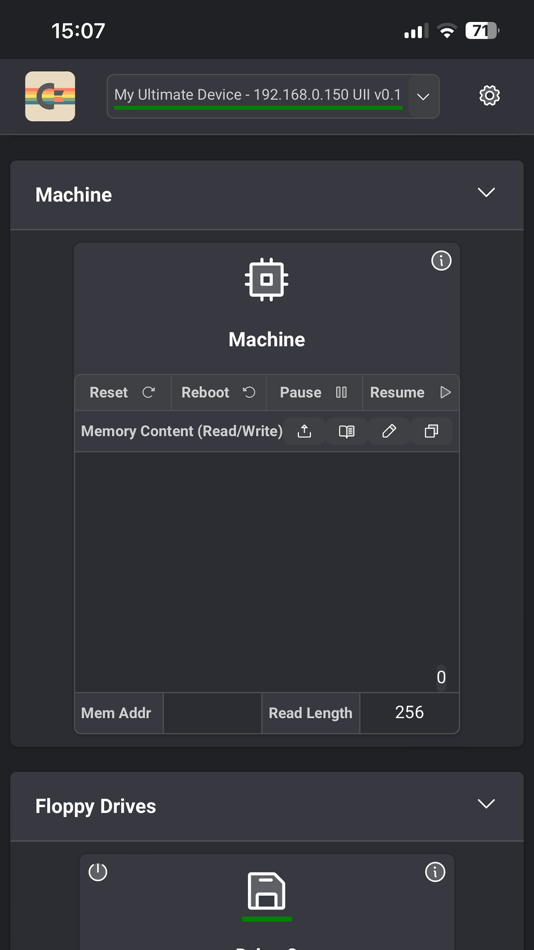This screenshot has width=534, height=950.
Task: Open floppy drive info icon
Action: click(x=435, y=872)
